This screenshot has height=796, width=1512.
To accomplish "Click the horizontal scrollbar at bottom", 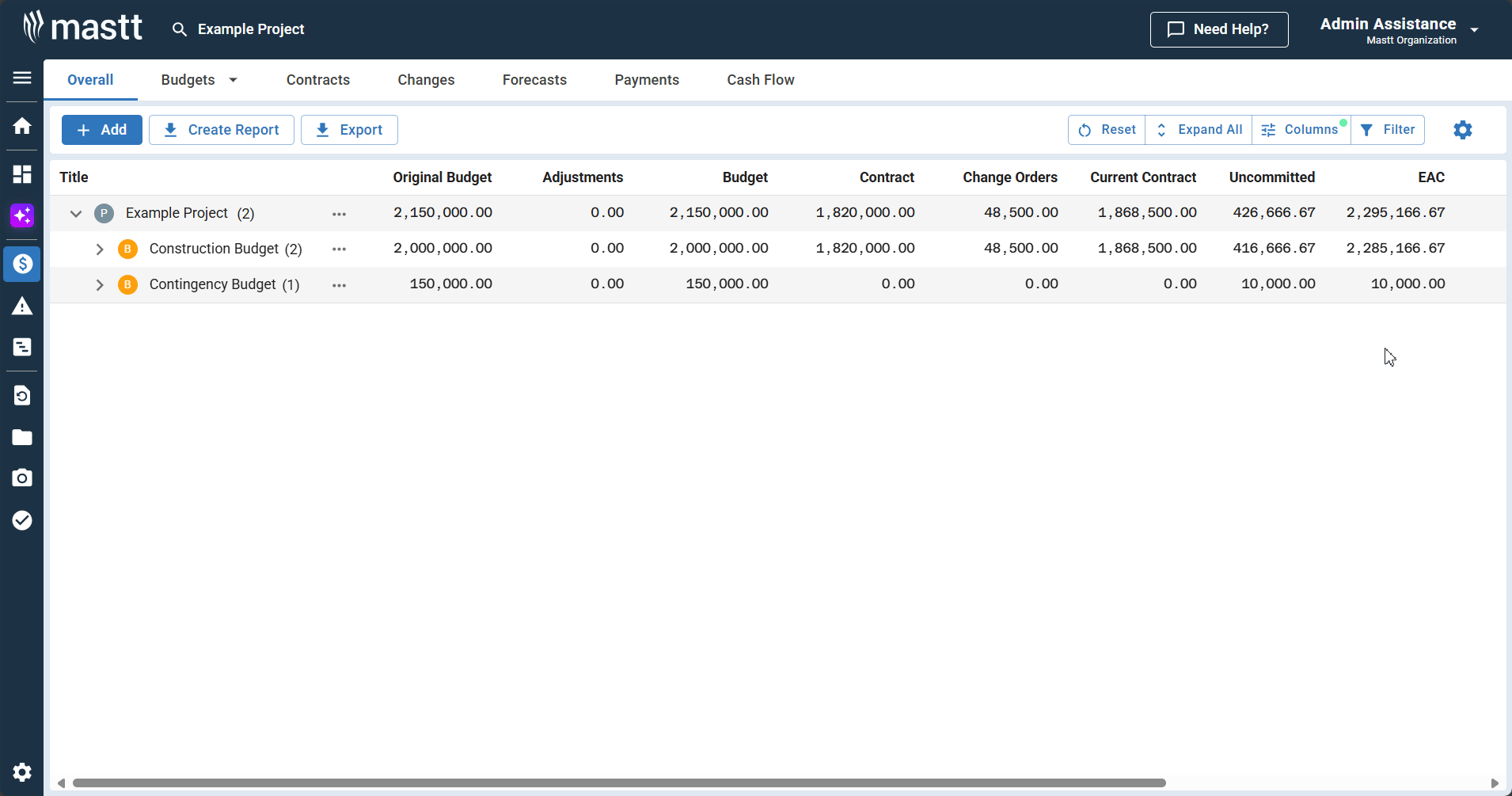I will (x=619, y=783).
